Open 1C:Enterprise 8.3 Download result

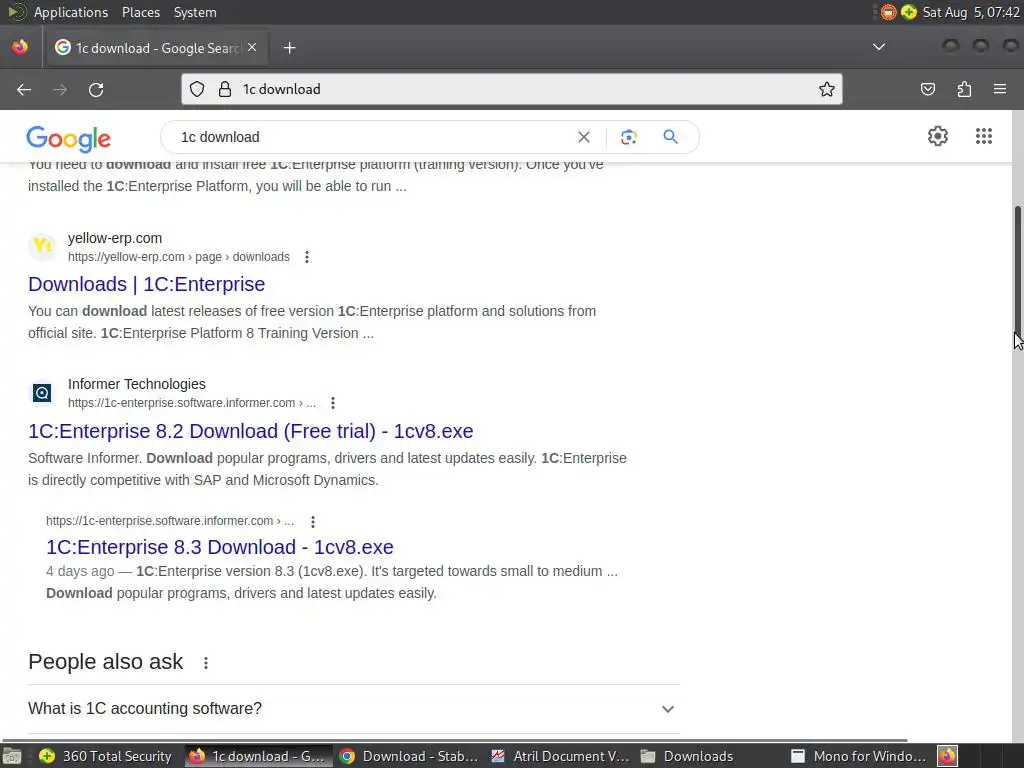[x=220, y=547]
